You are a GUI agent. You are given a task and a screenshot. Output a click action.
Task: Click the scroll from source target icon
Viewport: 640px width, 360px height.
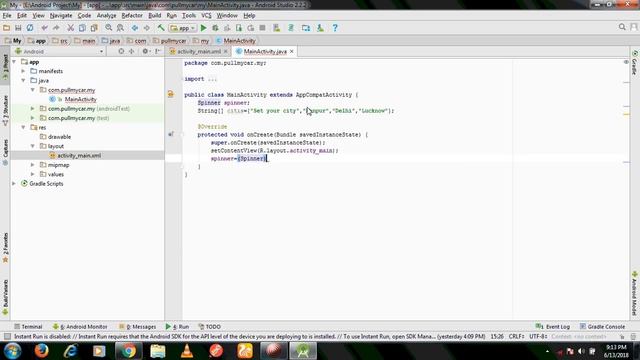[121, 51]
